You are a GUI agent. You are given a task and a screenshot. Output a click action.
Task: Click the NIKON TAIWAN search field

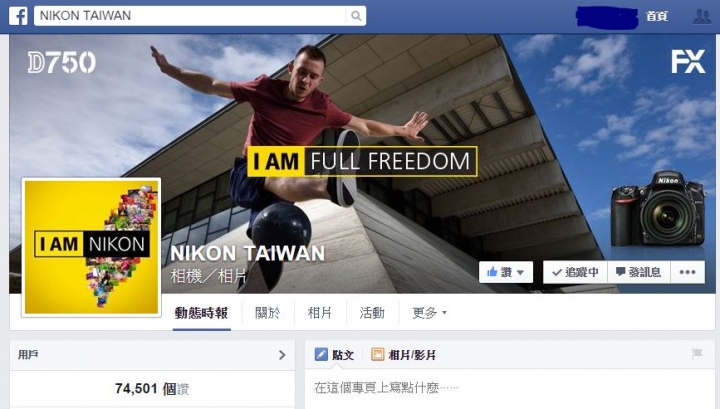pyautogui.click(x=190, y=16)
